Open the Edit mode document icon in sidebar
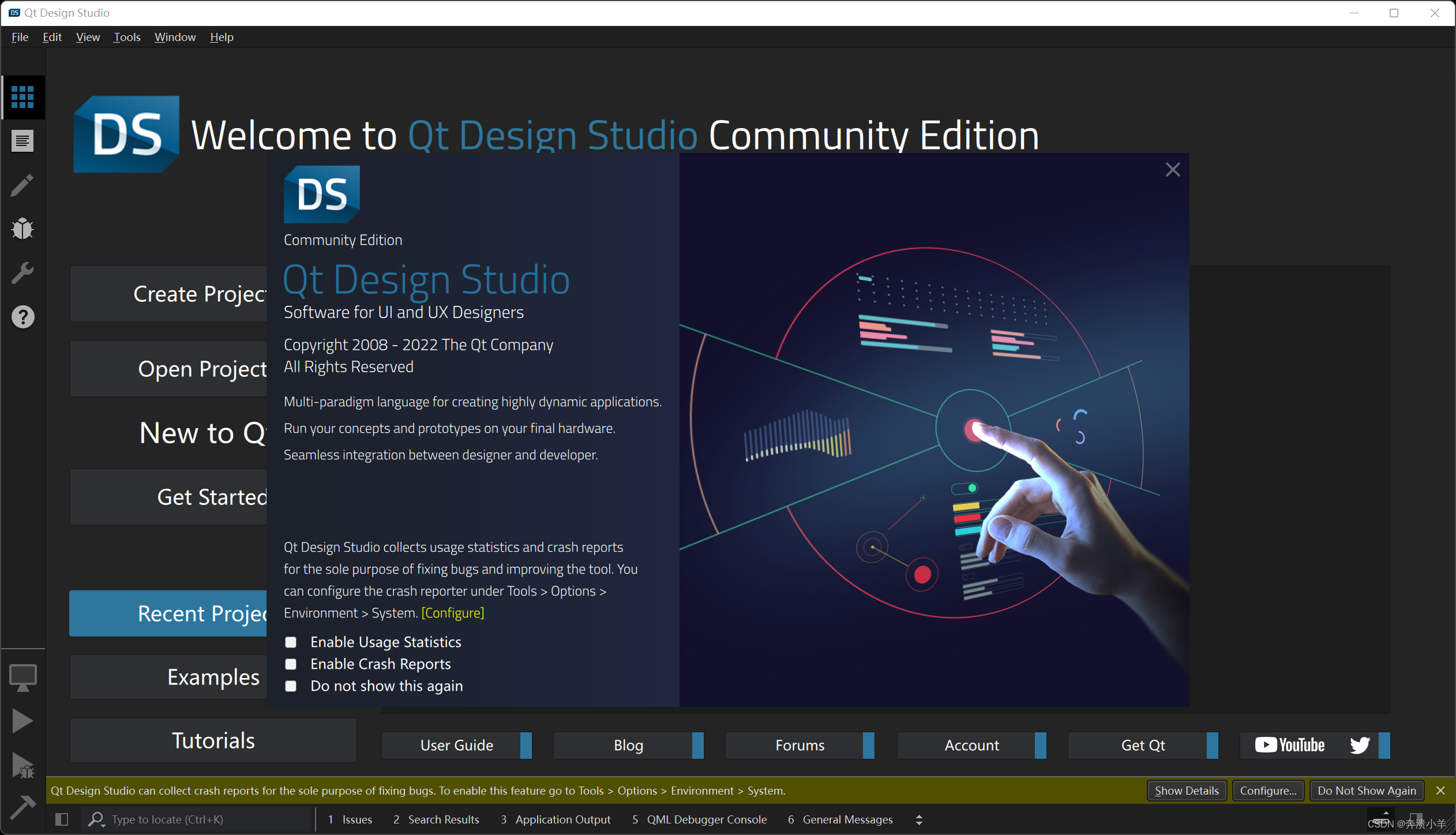1456x835 pixels. click(22, 141)
